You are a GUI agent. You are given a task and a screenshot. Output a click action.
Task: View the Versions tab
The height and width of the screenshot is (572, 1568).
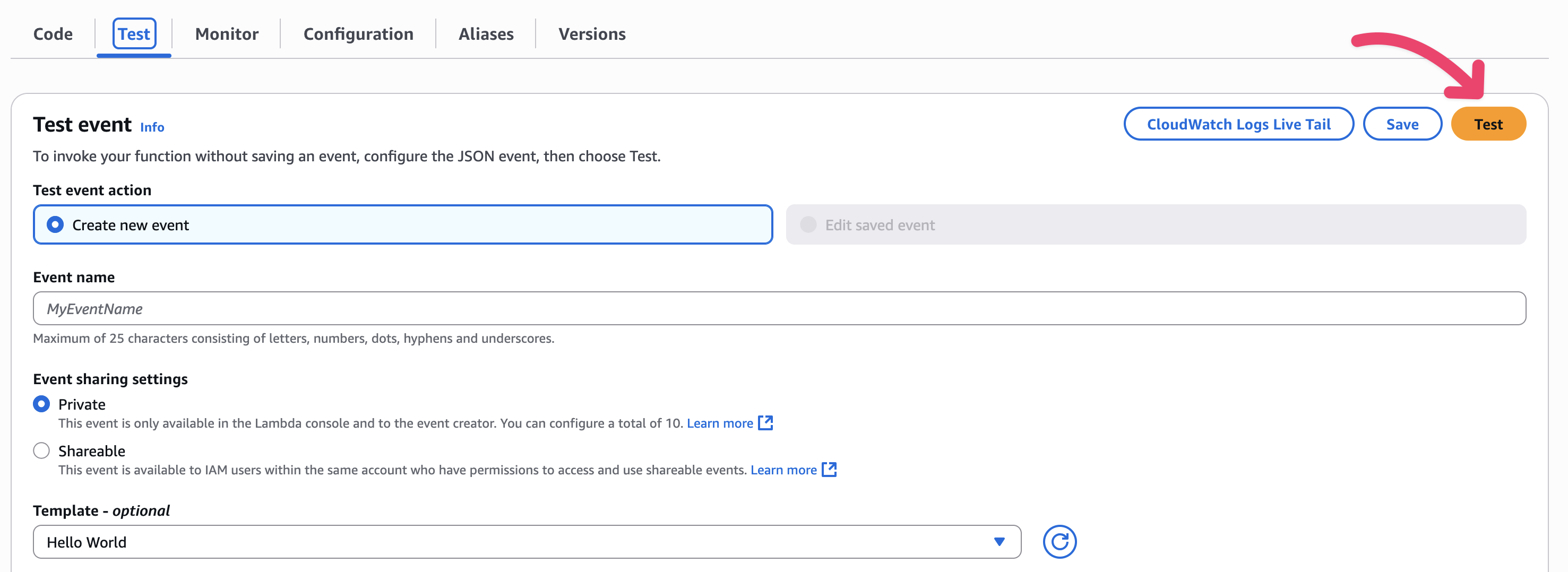tap(592, 34)
